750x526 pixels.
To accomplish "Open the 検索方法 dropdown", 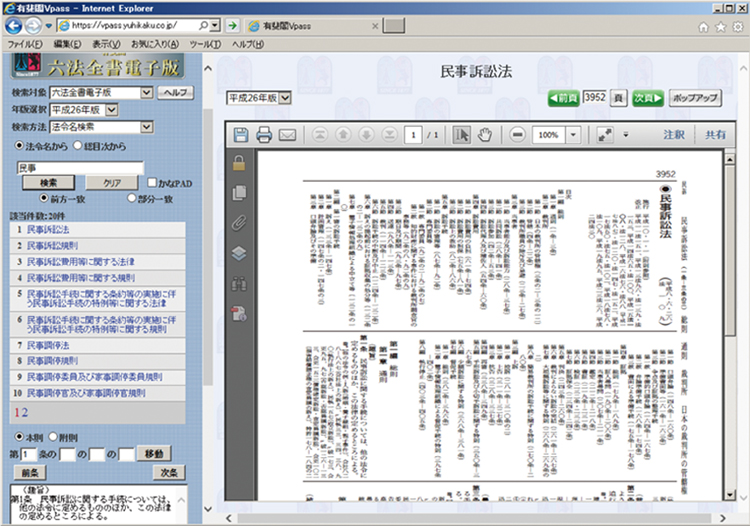I will tap(147, 127).
